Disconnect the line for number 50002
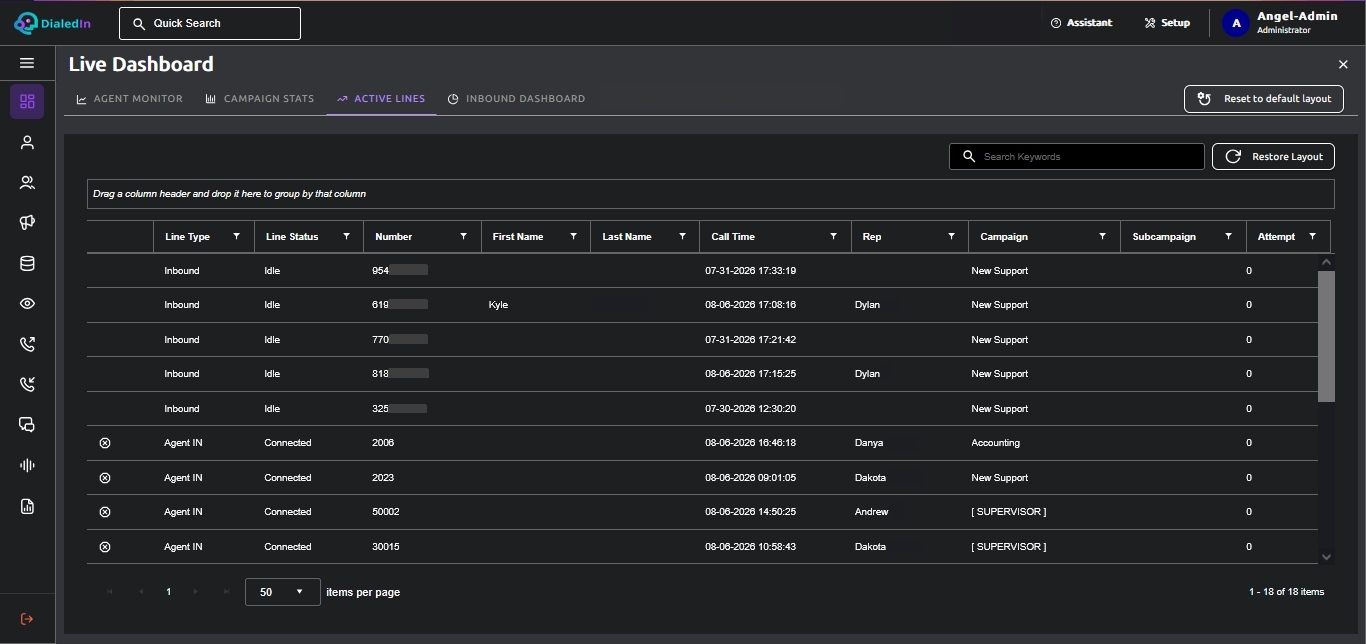The image size is (1366, 644). point(105,512)
